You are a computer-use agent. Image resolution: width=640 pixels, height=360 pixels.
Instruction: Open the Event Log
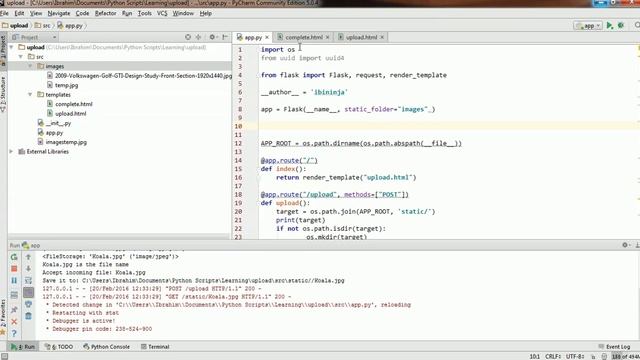[615, 347]
